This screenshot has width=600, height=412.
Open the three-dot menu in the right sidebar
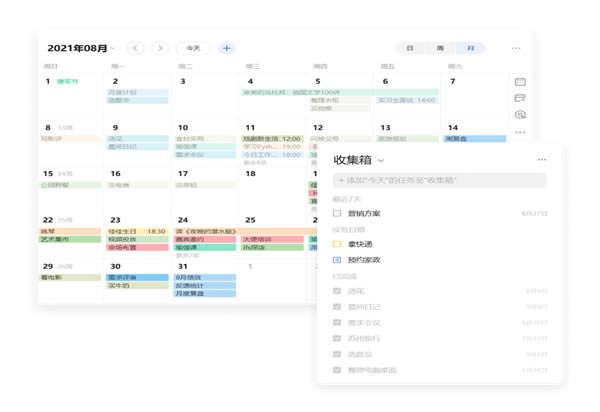(x=520, y=132)
